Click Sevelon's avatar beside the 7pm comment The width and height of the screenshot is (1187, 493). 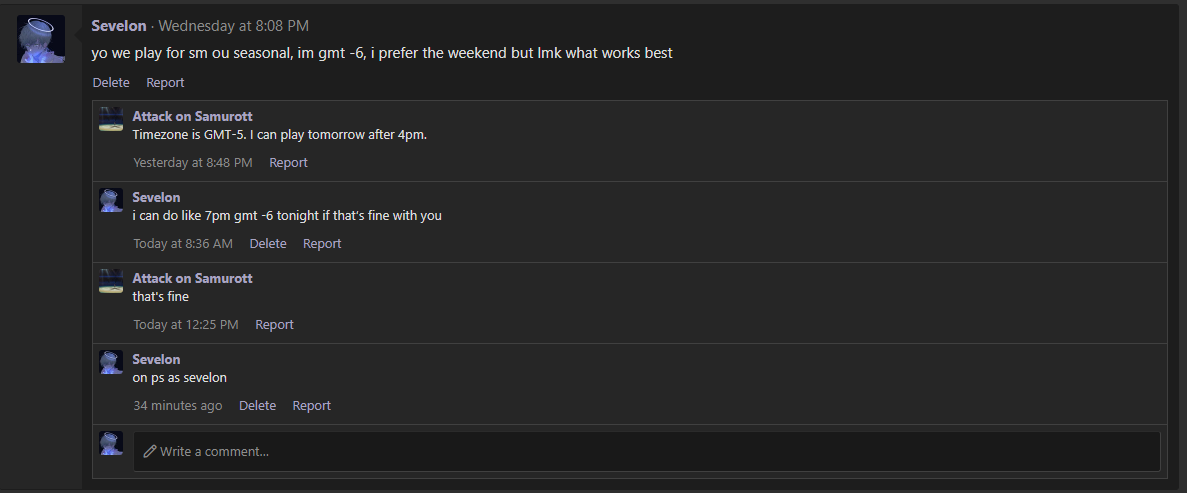(111, 200)
